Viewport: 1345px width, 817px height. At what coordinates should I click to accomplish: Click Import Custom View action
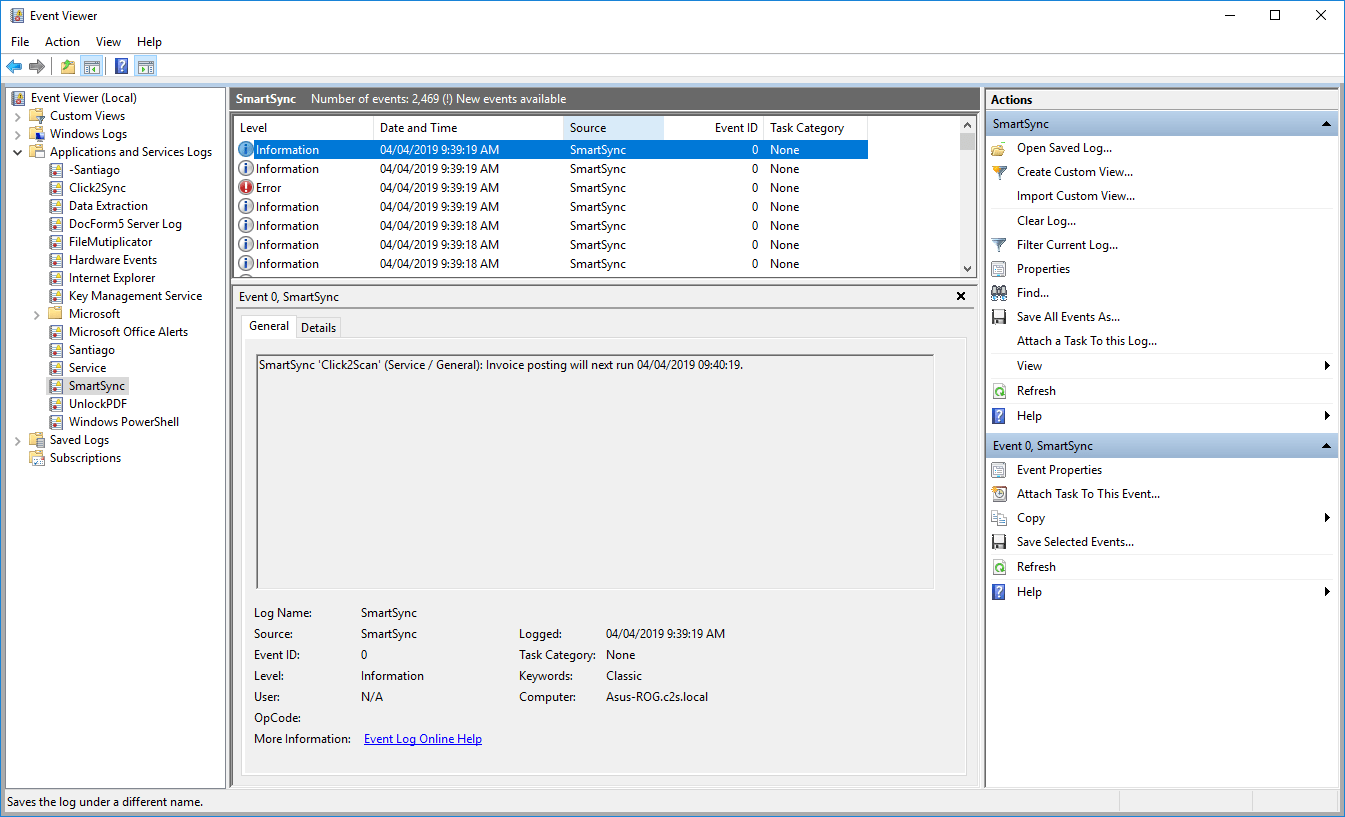[x=1076, y=196]
